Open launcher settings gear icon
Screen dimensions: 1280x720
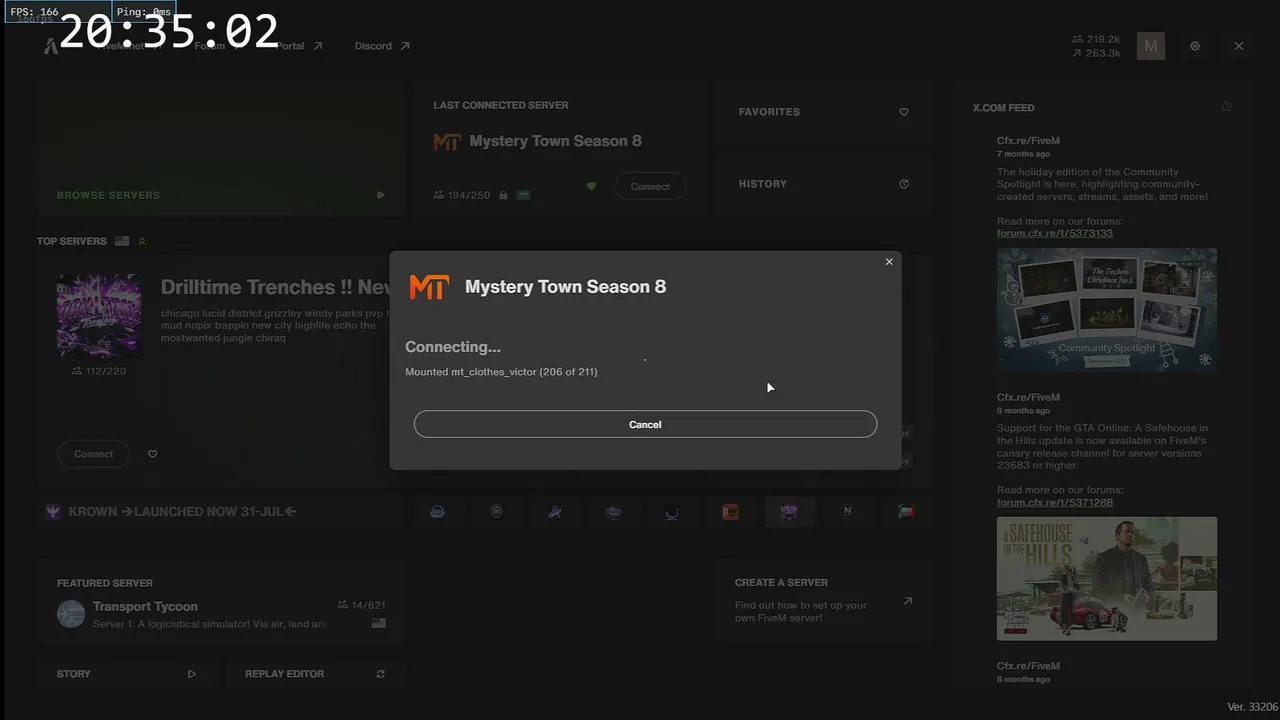tap(1195, 46)
